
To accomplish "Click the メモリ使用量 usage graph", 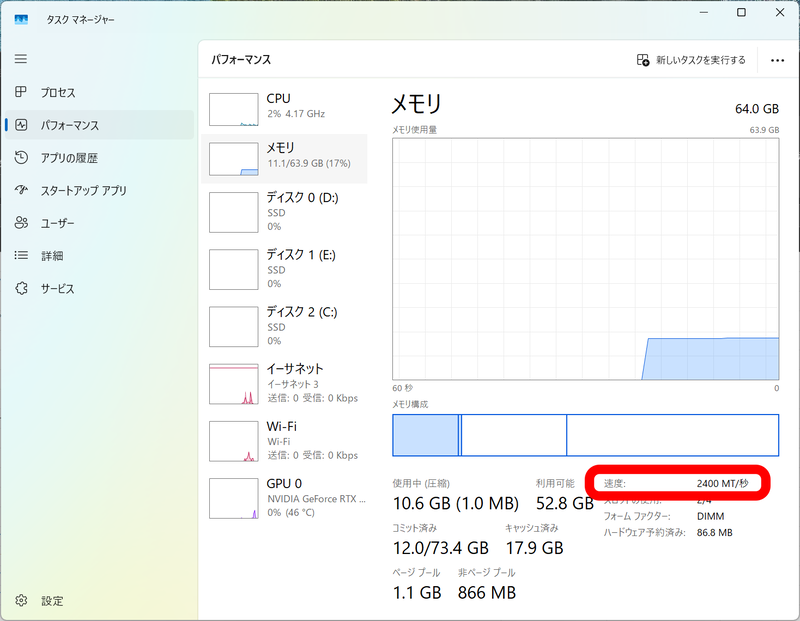I will click(586, 259).
